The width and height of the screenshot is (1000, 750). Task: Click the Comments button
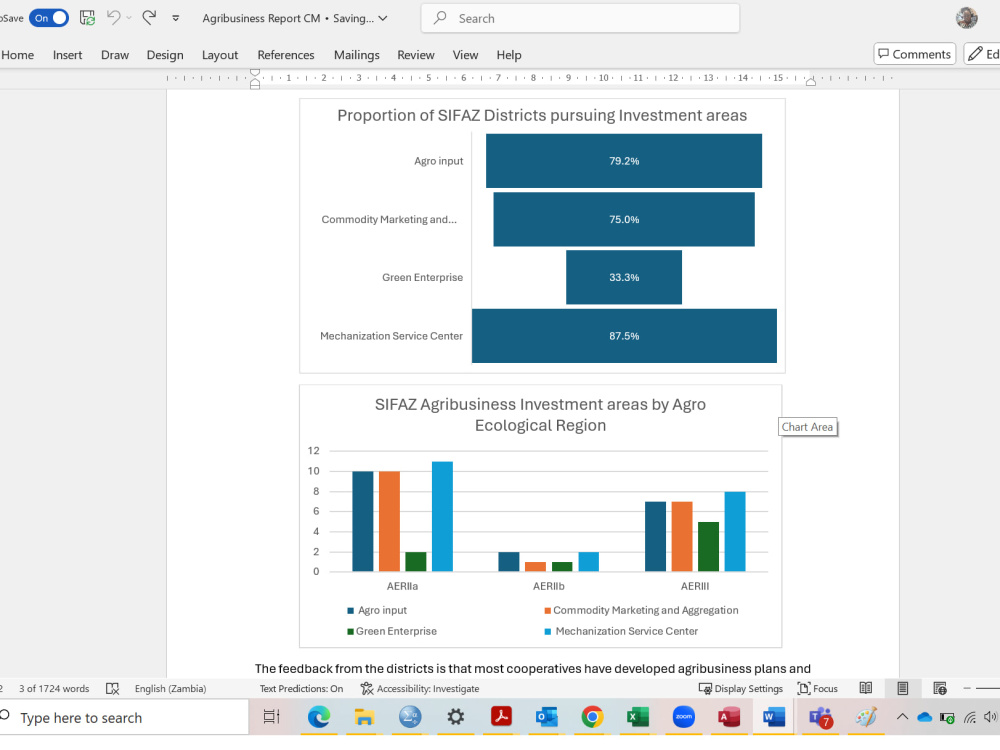pos(915,54)
